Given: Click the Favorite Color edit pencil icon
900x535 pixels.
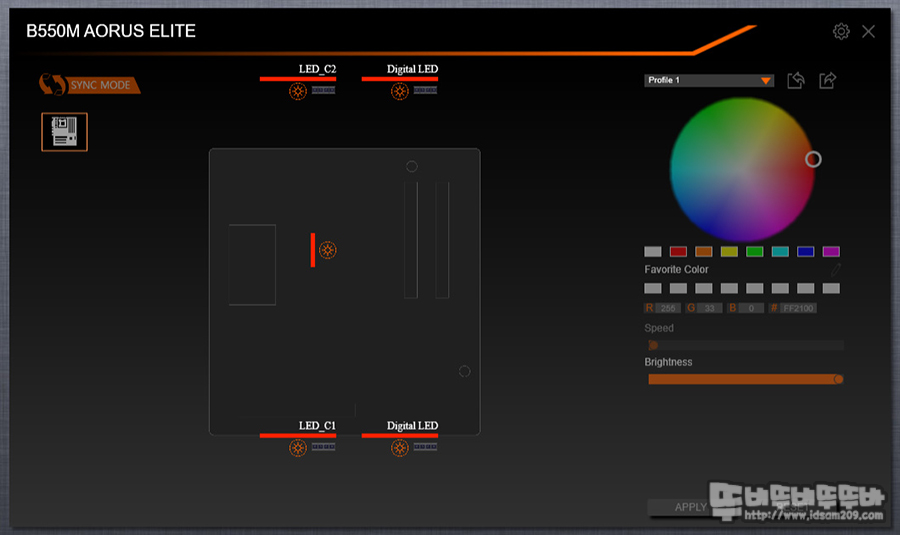Looking at the screenshot, I should pyautogui.click(x=836, y=269).
